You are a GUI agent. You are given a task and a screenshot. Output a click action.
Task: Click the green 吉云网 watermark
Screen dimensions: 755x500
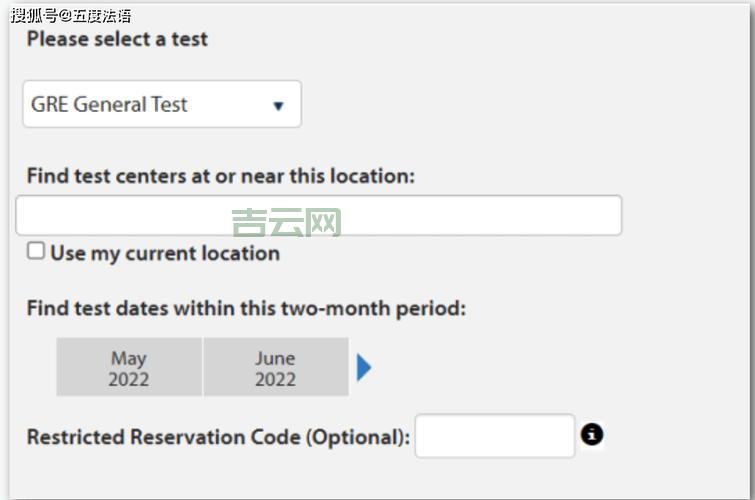[x=286, y=222]
